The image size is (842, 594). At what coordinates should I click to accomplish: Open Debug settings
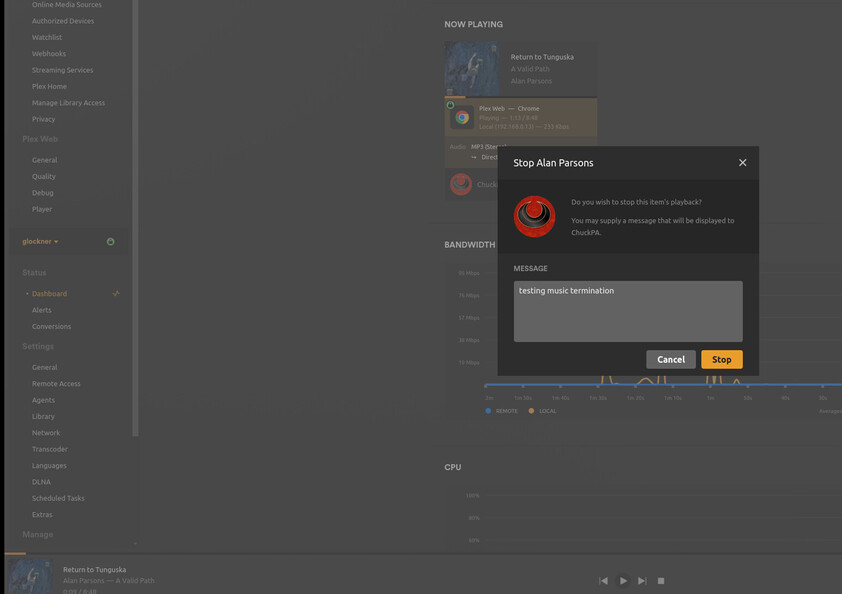click(x=42, y=193)
